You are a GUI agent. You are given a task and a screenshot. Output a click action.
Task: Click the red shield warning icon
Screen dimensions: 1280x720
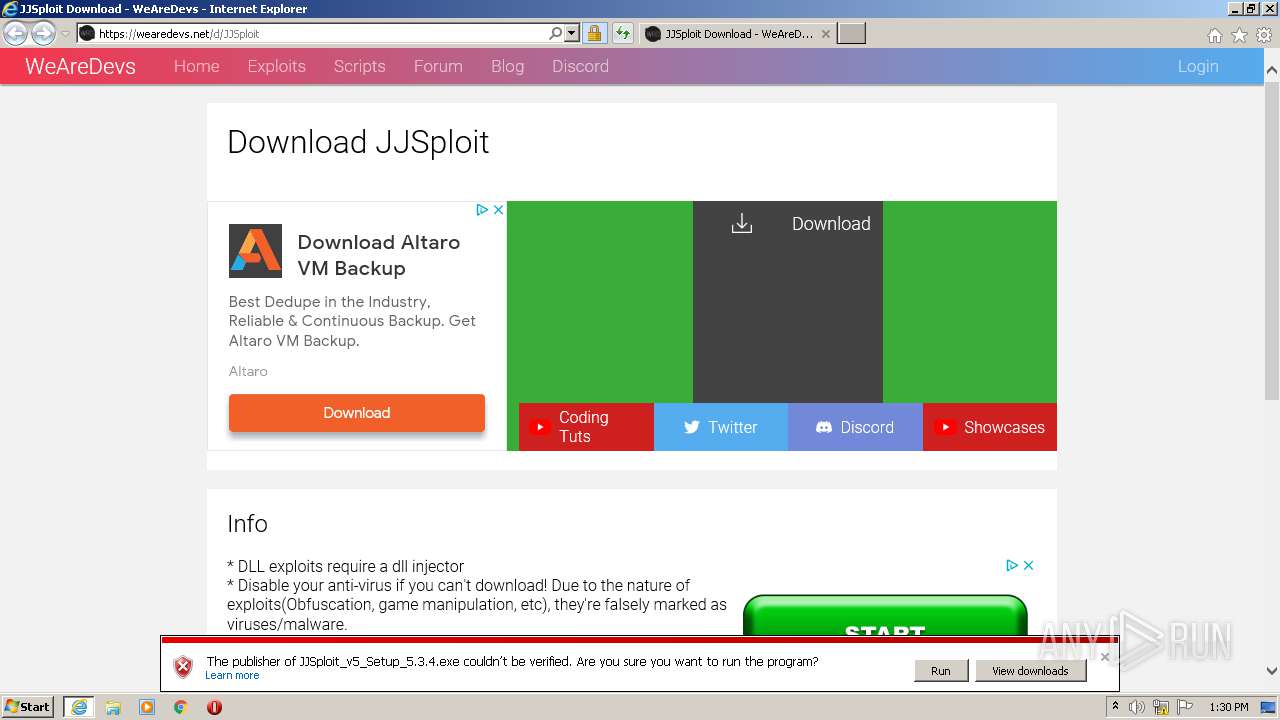(183, 667)
